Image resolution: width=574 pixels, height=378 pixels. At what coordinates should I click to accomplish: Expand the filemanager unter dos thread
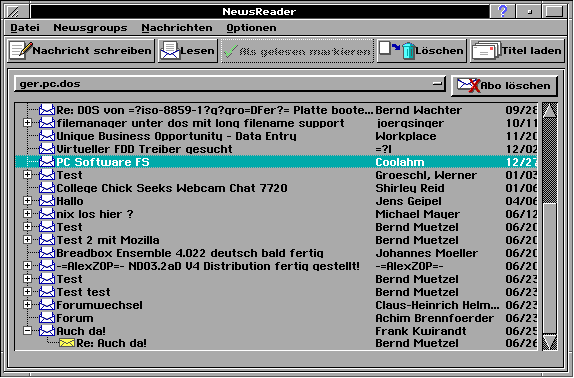(x=27, y=123)
